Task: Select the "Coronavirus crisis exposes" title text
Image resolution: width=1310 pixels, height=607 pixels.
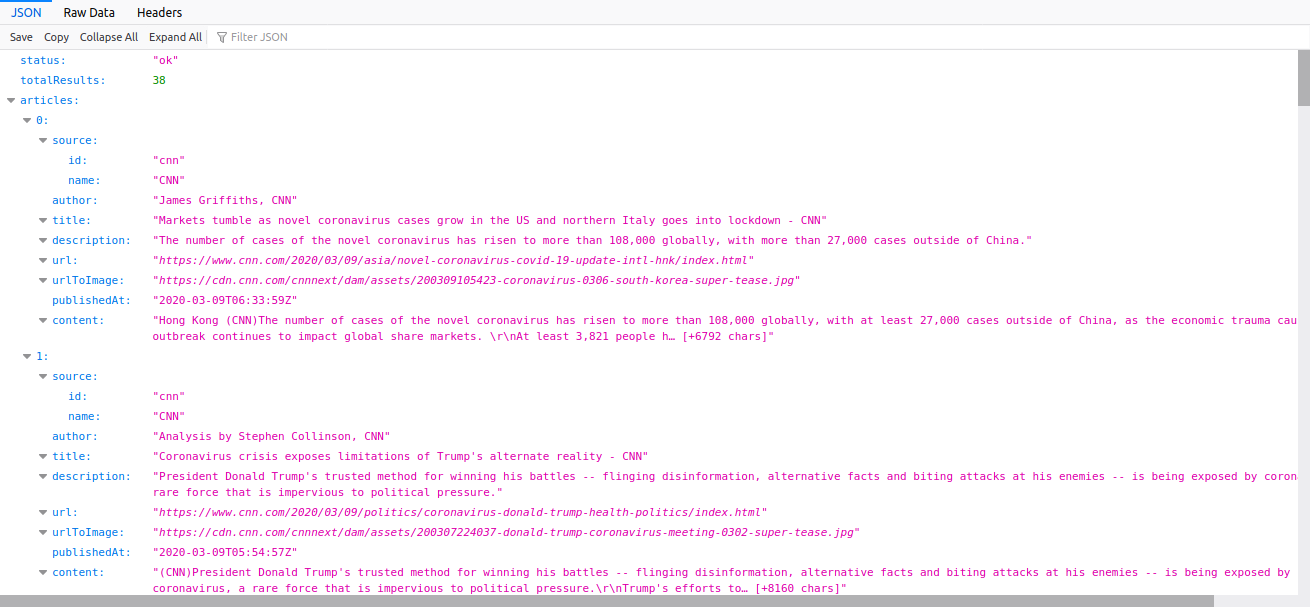Action: 401,456
